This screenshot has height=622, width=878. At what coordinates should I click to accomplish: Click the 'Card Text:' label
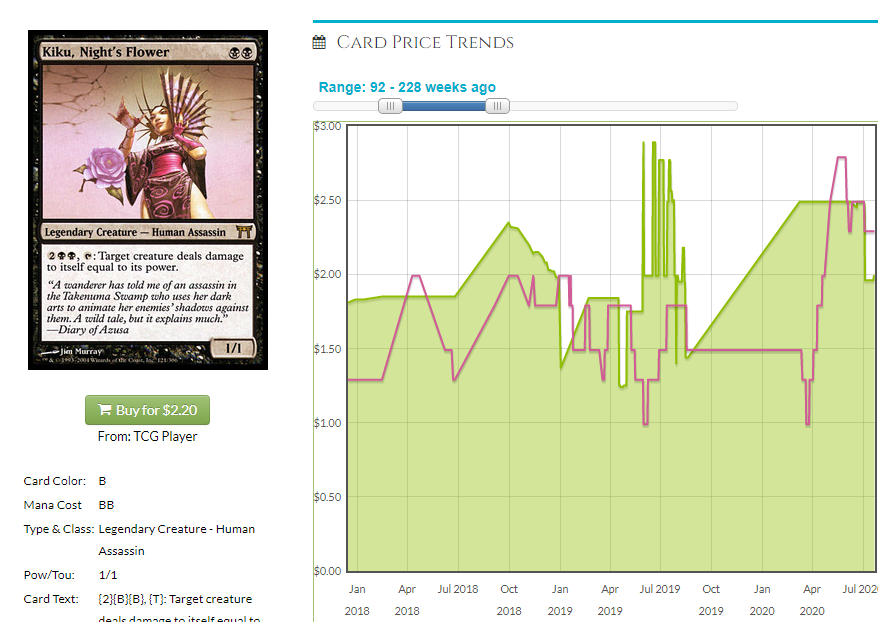[51, 599]
